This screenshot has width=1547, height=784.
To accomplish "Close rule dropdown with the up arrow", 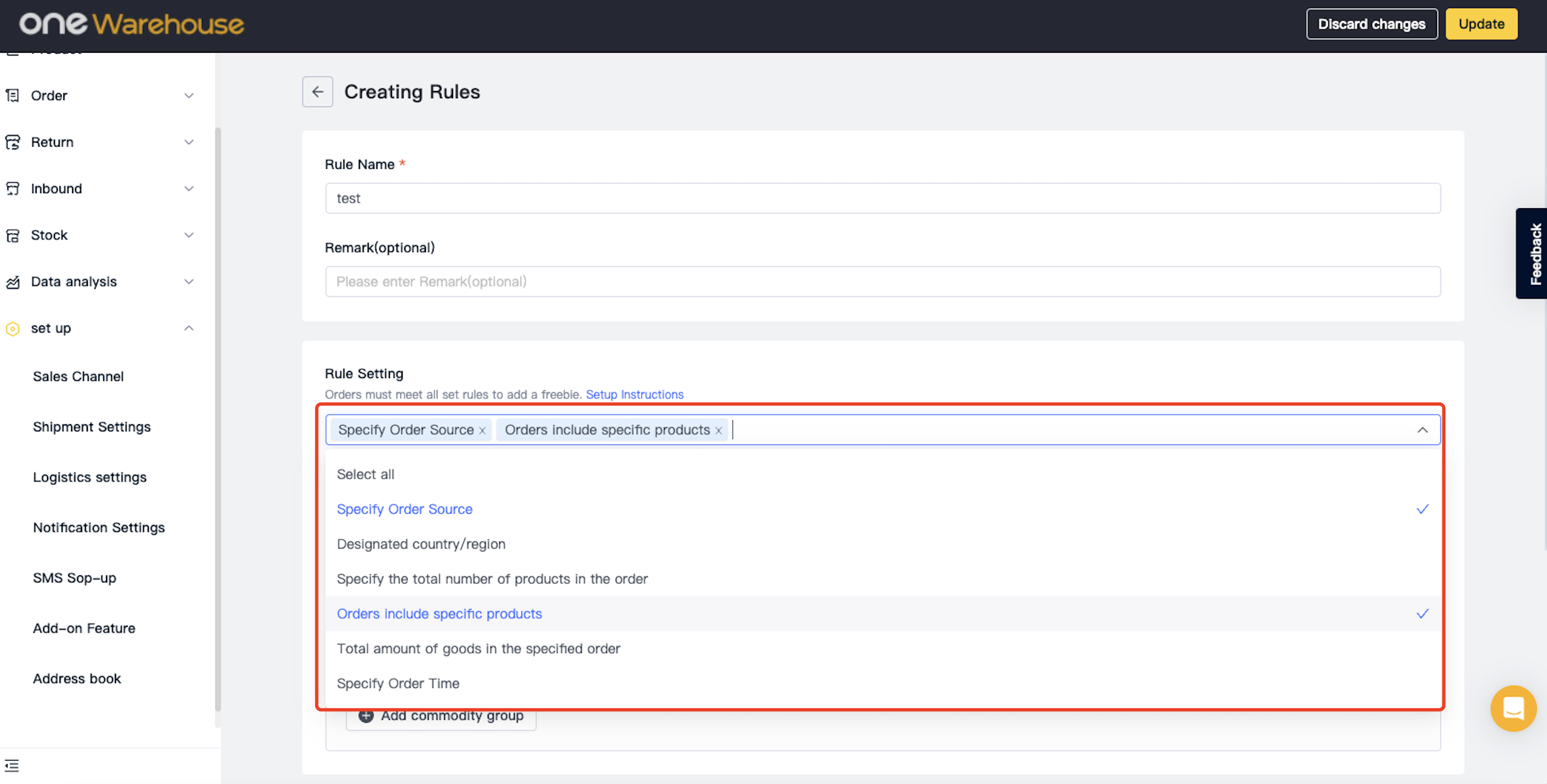I will (x=1422, y=430).
